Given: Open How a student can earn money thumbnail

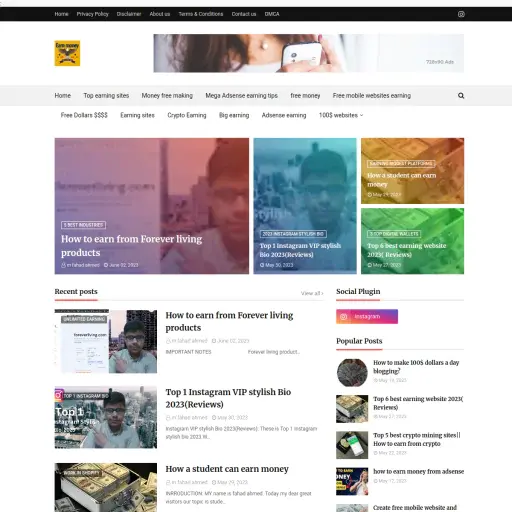Looking at the screenshot, I should click(106, 487).
